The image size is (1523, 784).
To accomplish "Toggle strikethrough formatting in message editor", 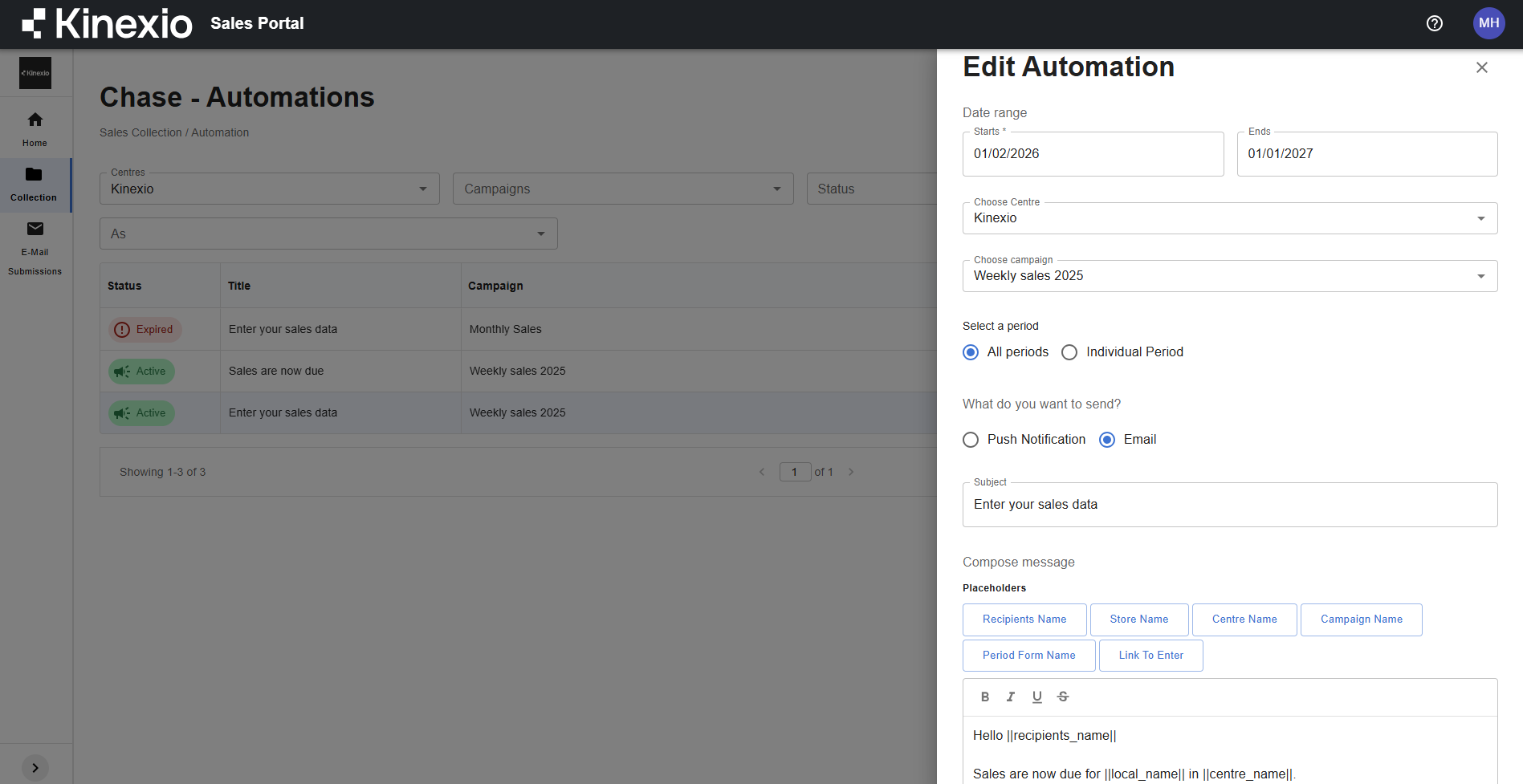I will point(1062,697).
